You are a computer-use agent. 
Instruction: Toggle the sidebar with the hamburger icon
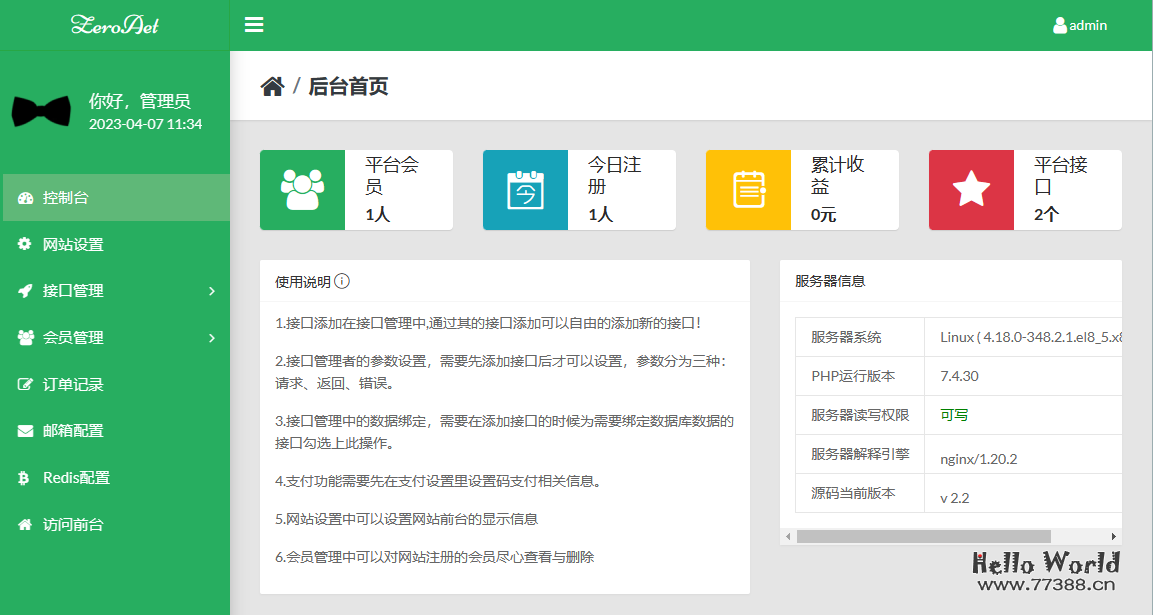pos(254,25)
